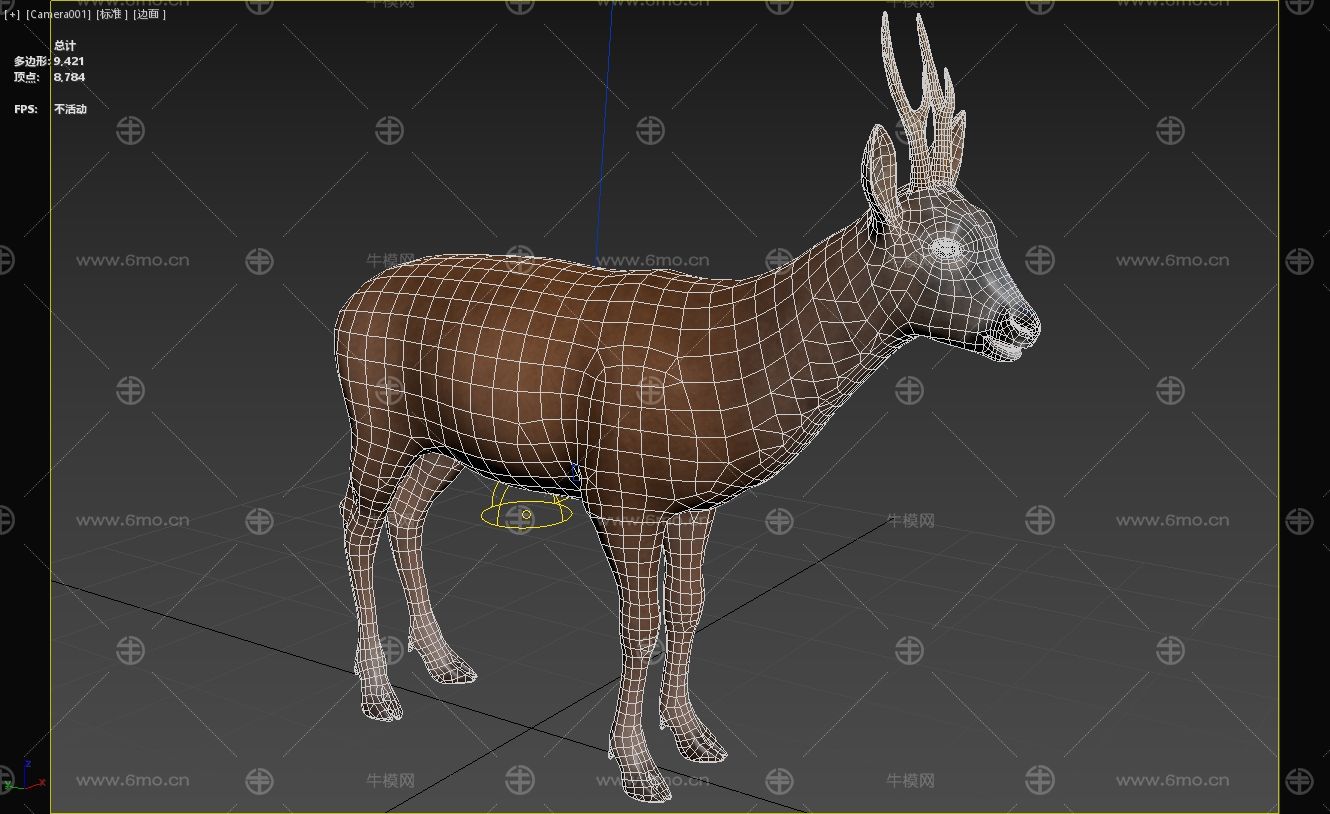
Task: Open the [+] viewport general menu
Action: coord(12,15)
